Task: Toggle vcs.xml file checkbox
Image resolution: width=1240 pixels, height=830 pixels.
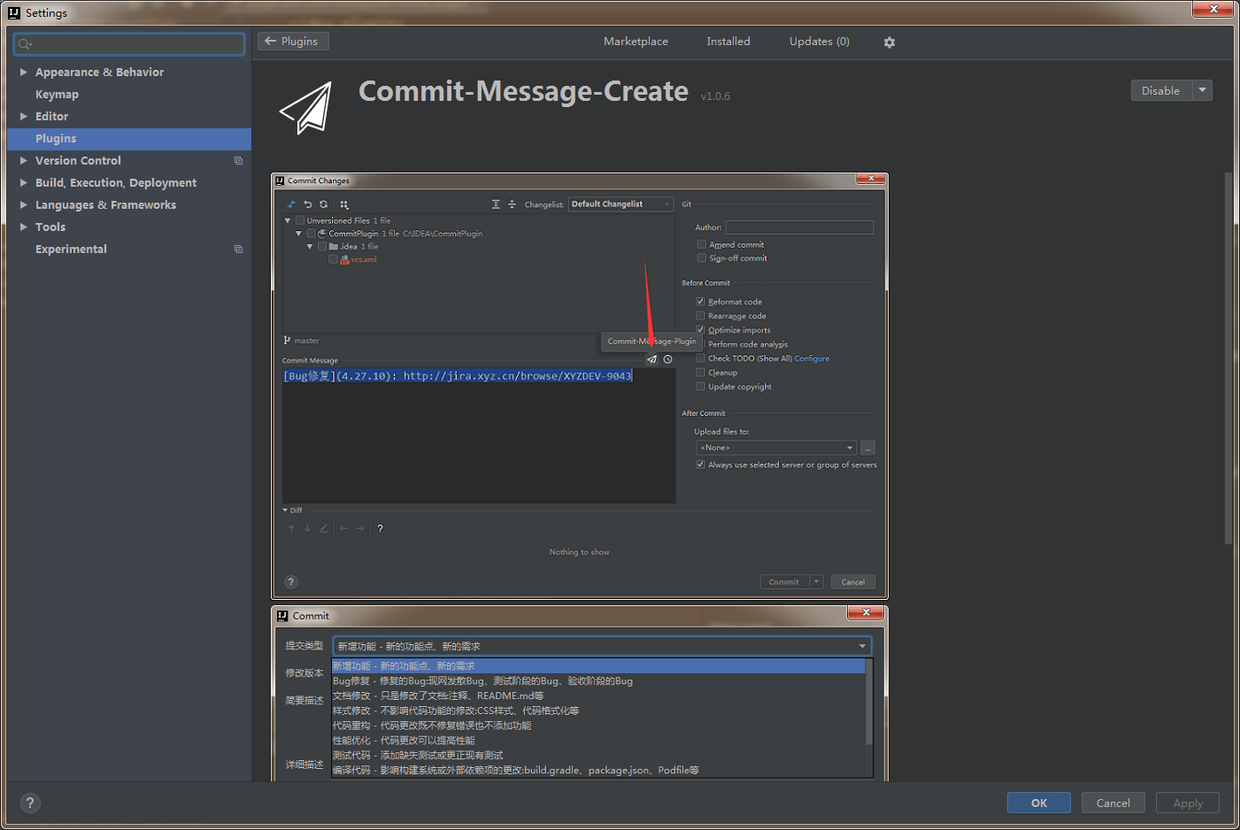Action: [x=333, y=259]
